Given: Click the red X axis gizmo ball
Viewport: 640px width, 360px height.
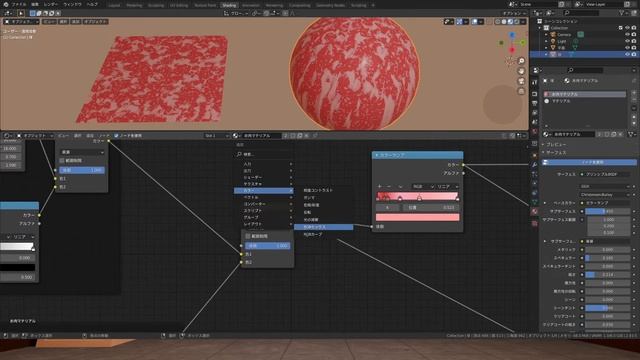Looking at the screenshot, I should pyautogui.click(x=512, y=50).
